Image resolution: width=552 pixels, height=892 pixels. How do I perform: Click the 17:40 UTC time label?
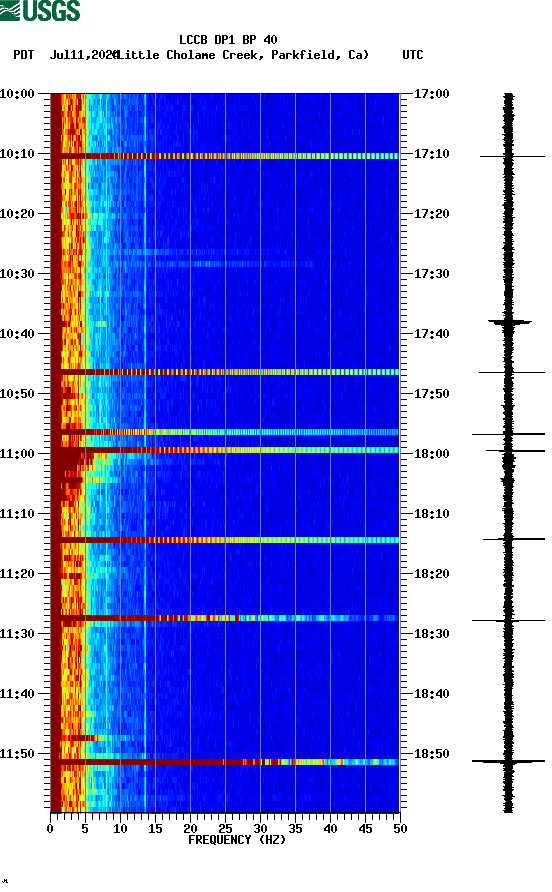click(x=431, y=334)
